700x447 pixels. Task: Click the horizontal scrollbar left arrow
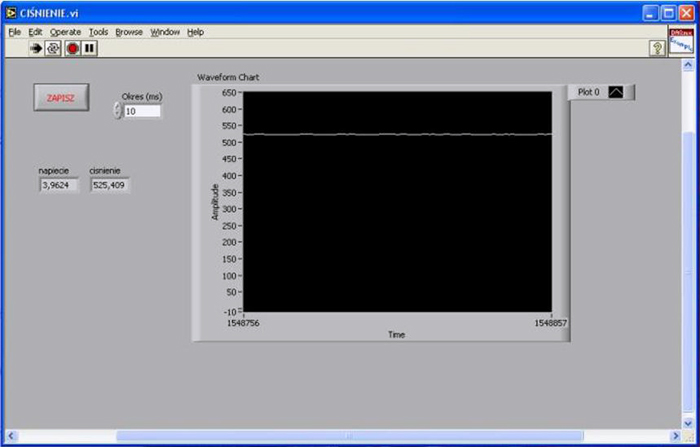(11, 436)
